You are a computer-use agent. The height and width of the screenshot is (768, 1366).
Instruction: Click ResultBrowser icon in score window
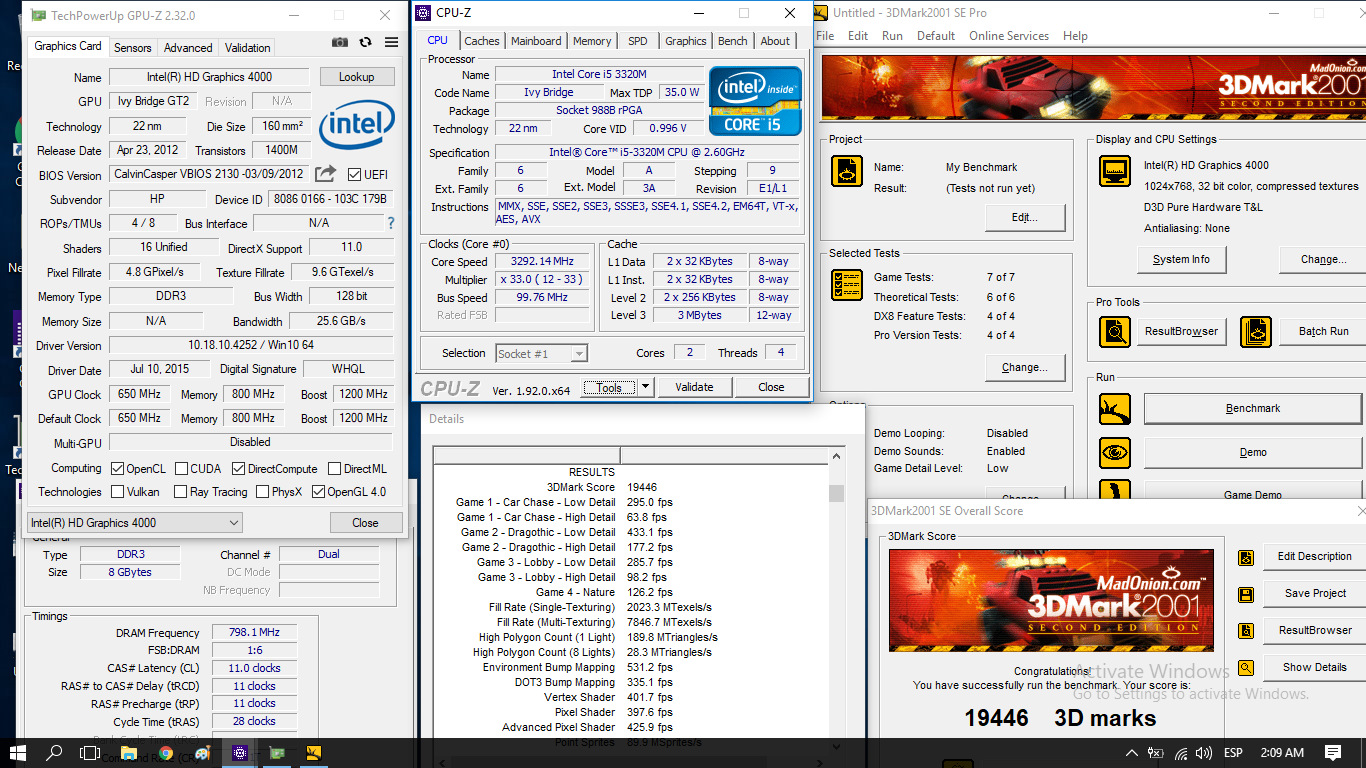(1245, 631)
